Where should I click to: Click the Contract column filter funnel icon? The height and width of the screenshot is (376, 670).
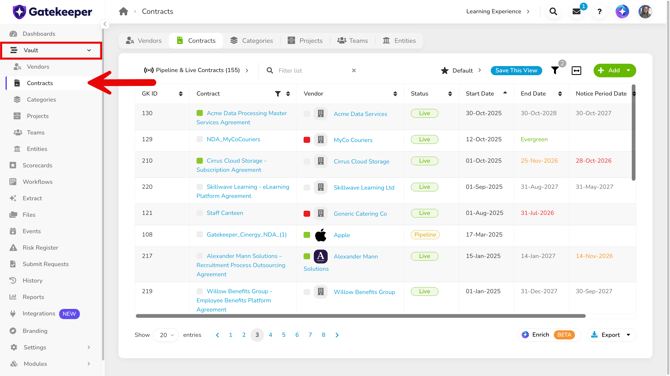tap(278, 94)
